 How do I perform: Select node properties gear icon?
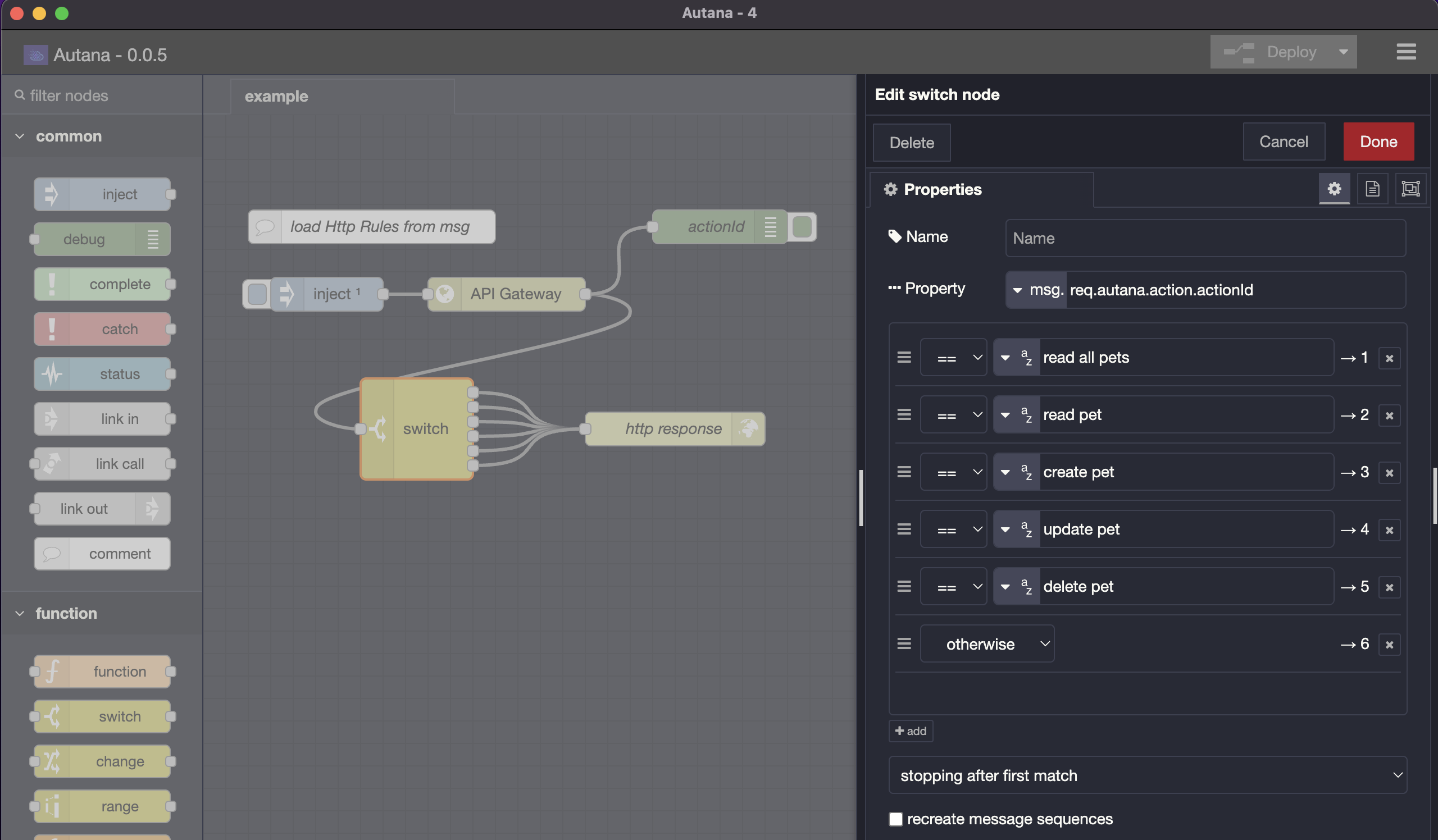[x=1334, y=189]
